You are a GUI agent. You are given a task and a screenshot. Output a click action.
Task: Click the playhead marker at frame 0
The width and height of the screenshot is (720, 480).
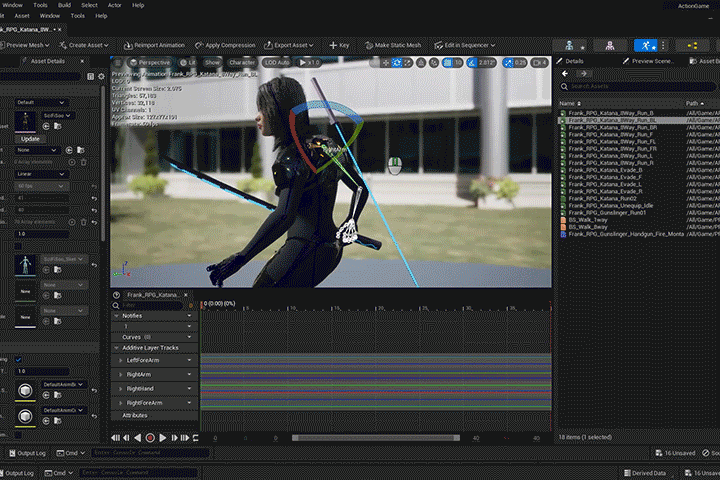202,304
